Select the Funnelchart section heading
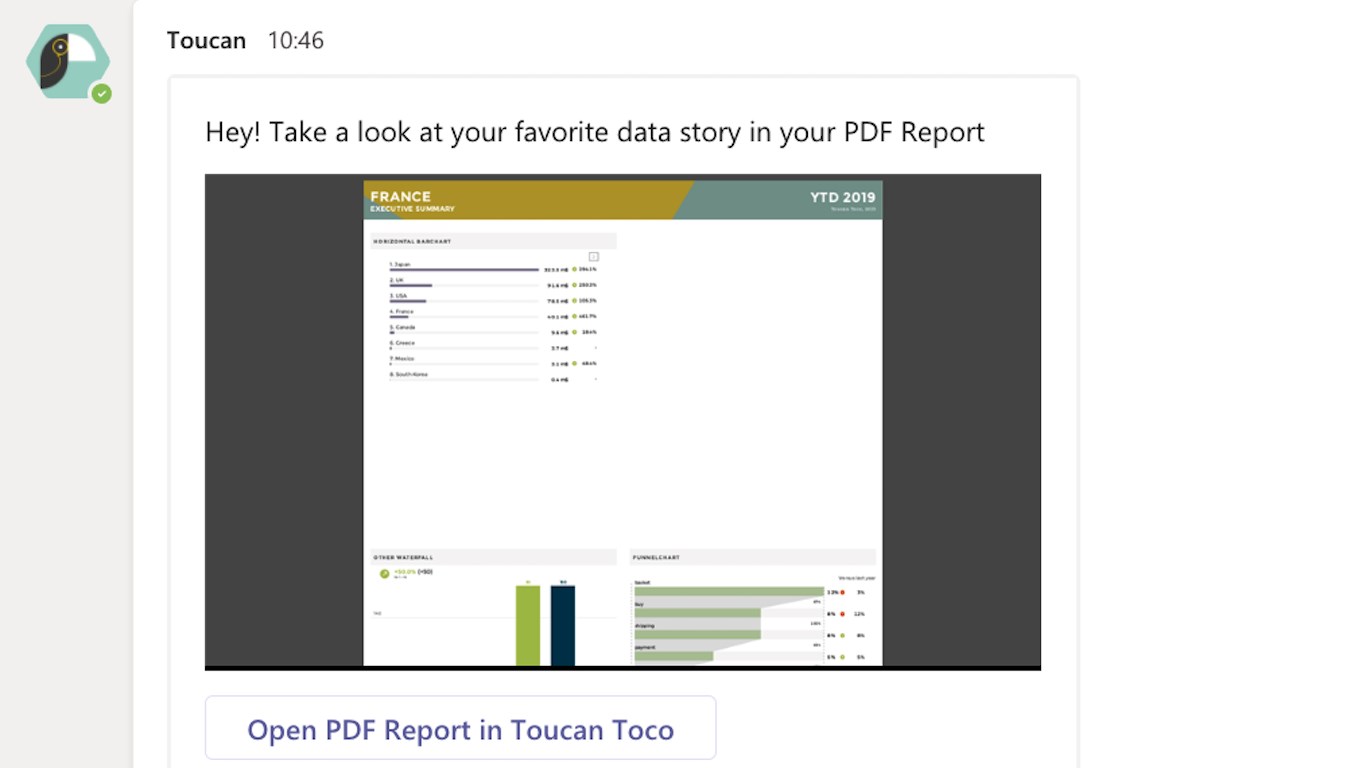The image size is (1366, 768). coord(656,557)
